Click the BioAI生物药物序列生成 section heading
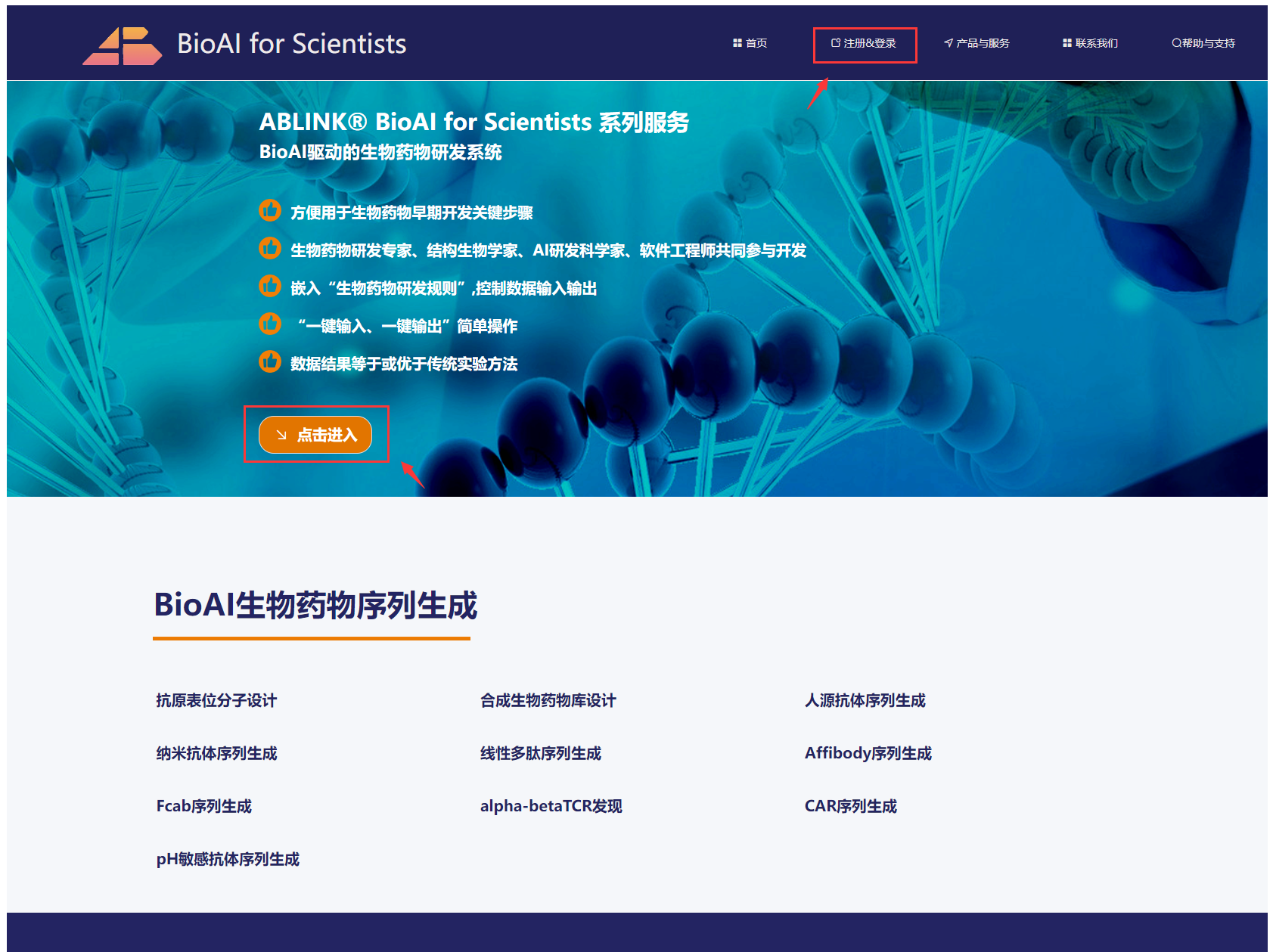The image size is (1273, 952). pos(315,605)
